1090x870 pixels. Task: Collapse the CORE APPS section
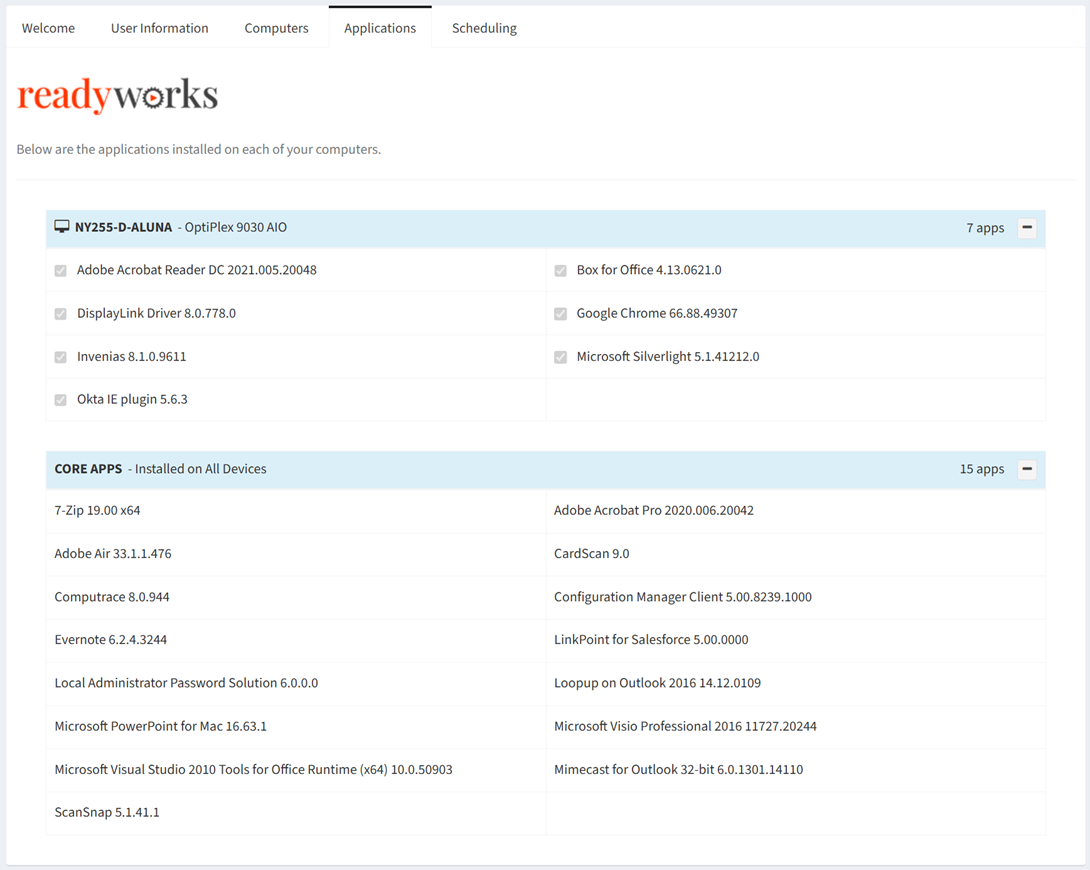(x=1027, y=469)
